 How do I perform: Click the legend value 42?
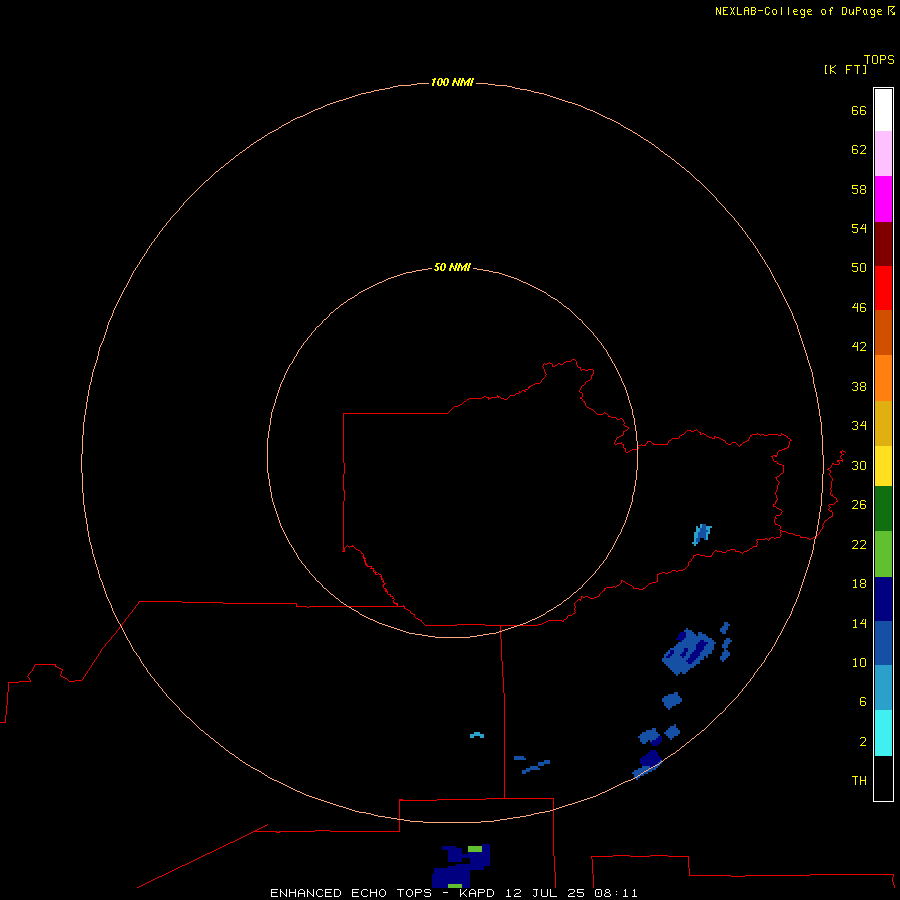(x=859, y=346)
